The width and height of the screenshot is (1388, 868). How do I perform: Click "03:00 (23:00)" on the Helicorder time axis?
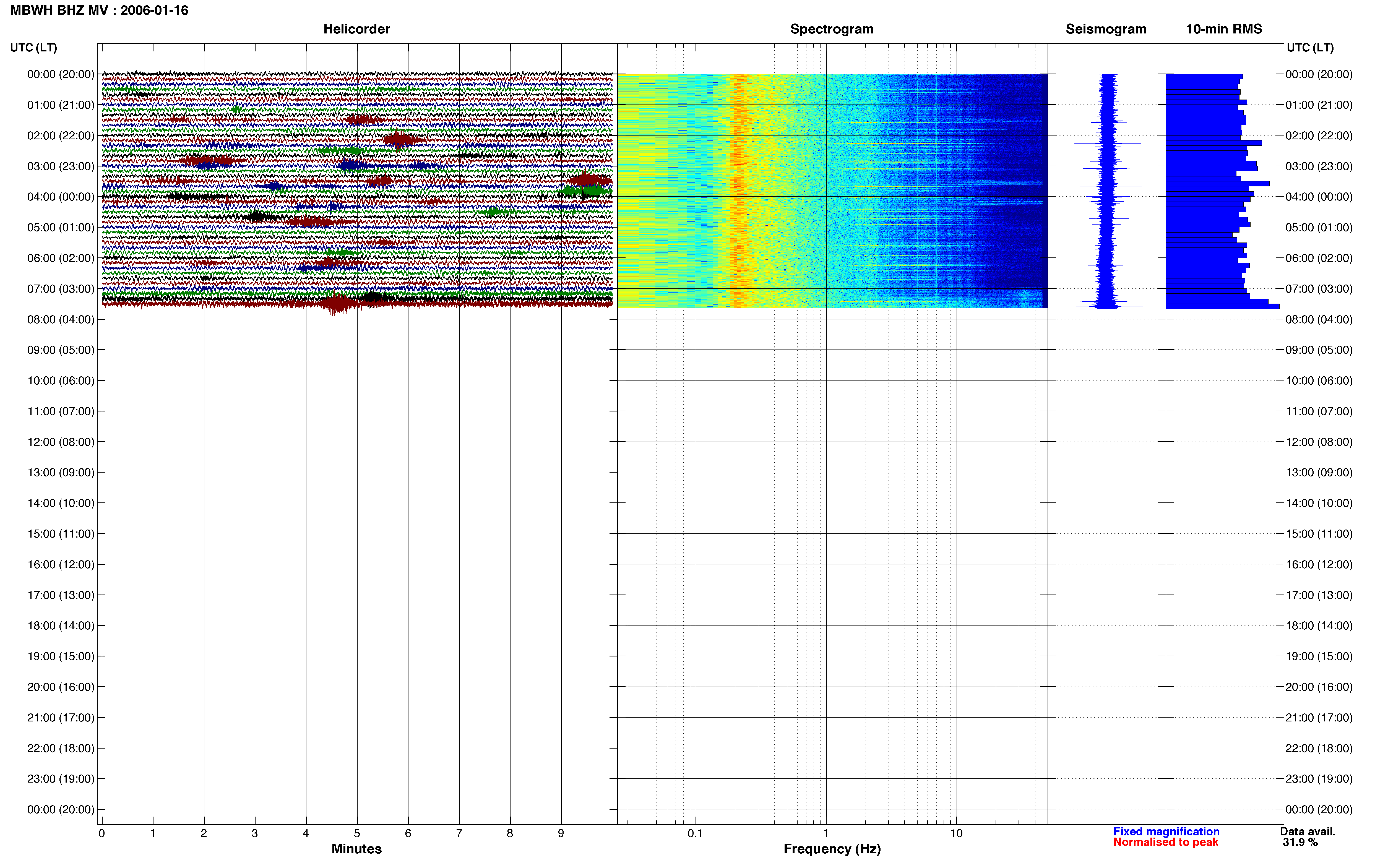(61, 166)
